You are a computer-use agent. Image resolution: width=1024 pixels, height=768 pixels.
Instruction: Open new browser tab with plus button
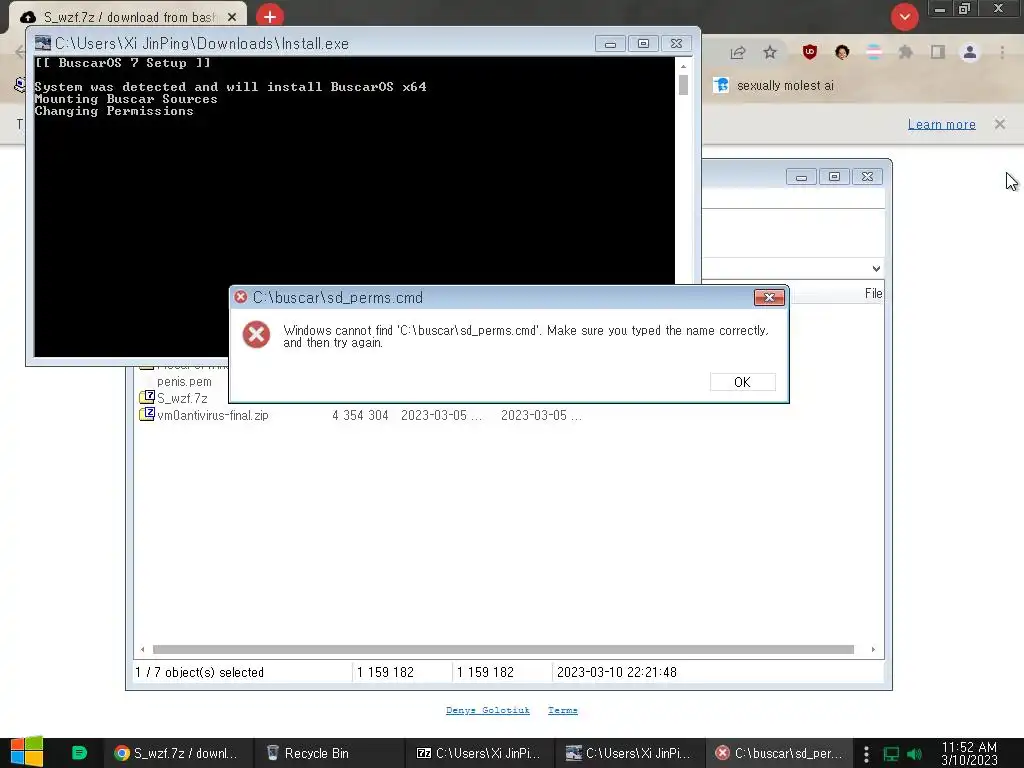point(270,16)
